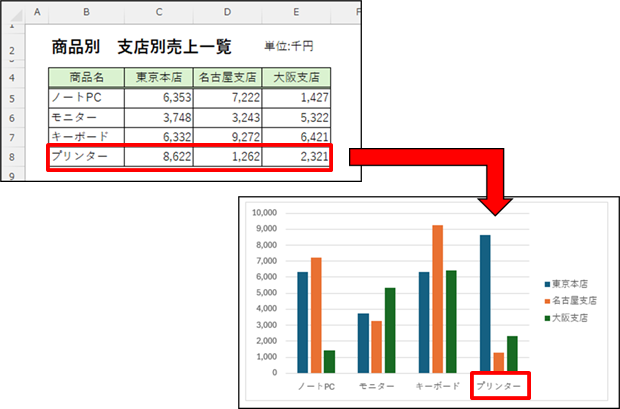Viewport: 620px width, 409px height.
Task: Select the 商品名 header cell
Action: pyautogui.click(x=86, y=78)
